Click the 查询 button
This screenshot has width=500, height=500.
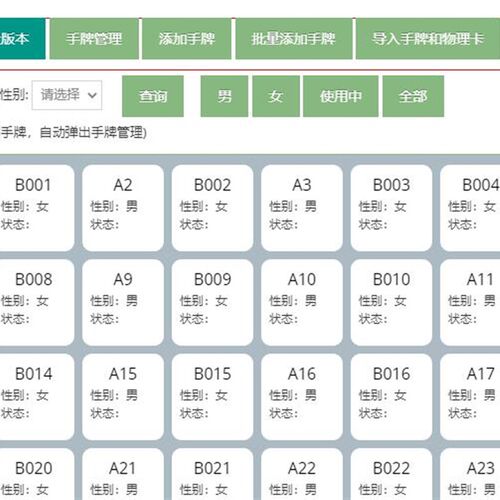(153, 96)
